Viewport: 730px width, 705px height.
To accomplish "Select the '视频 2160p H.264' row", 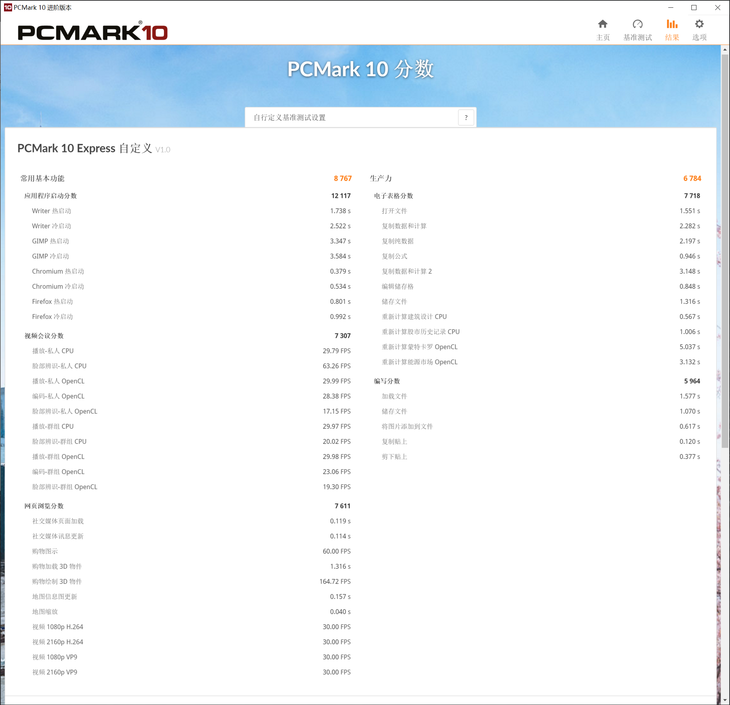I will [191, 642].
